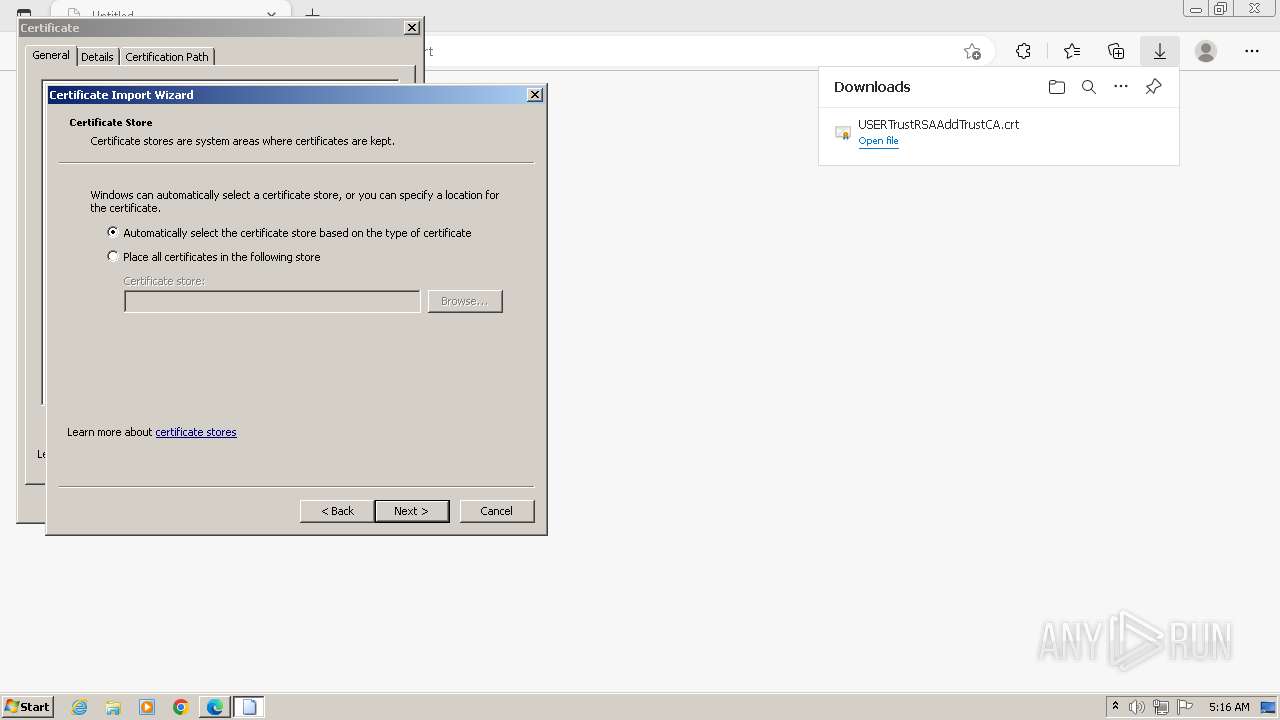Open Edge Settings and more menu

tap(1252, 51)
